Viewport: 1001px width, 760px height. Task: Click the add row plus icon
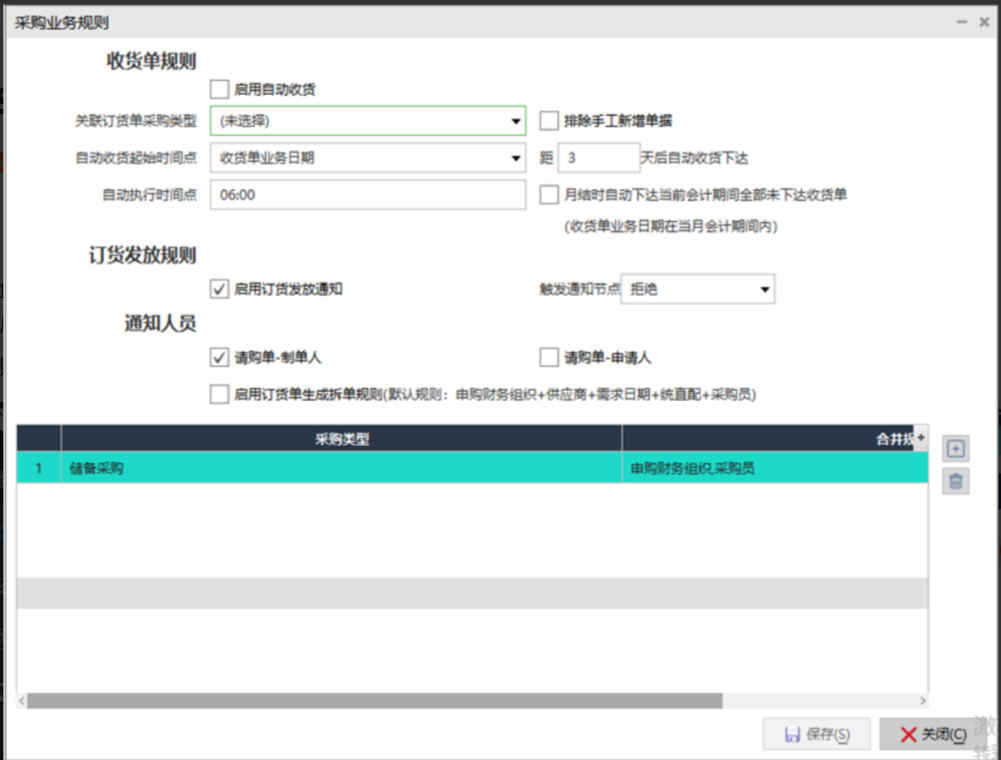pyautogui.click(x=955, y=449)
